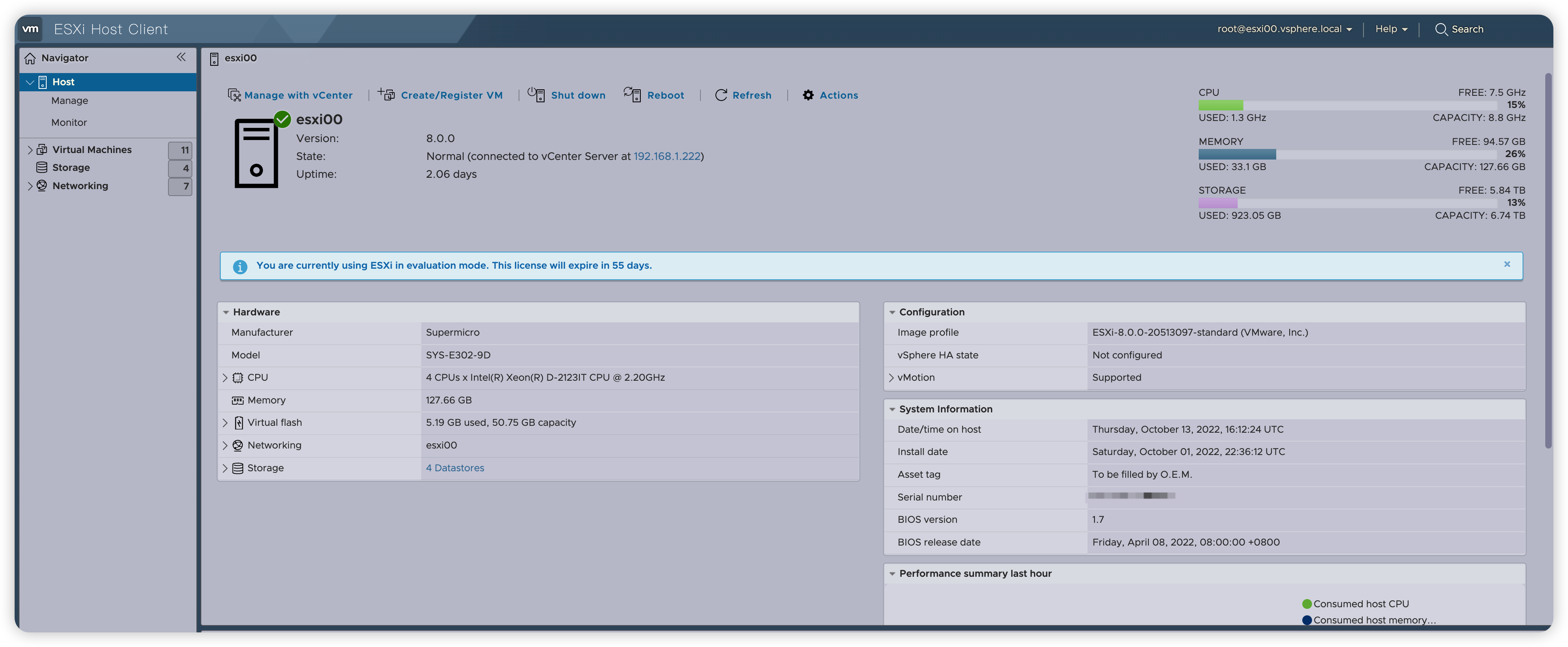
Task: Click Shut down button
Action: coord(578,95)
